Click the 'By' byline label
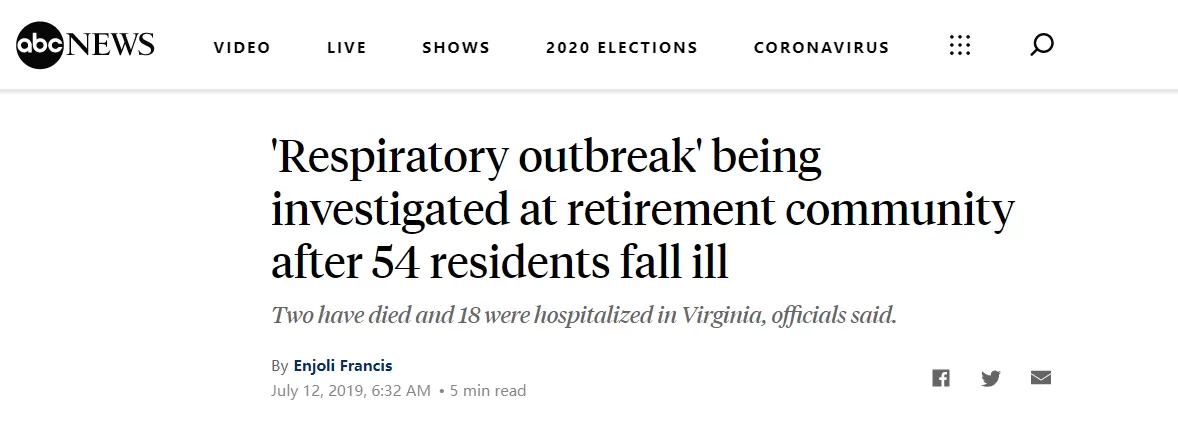This screenshot has height=421, width=1178. coord(279,367)
